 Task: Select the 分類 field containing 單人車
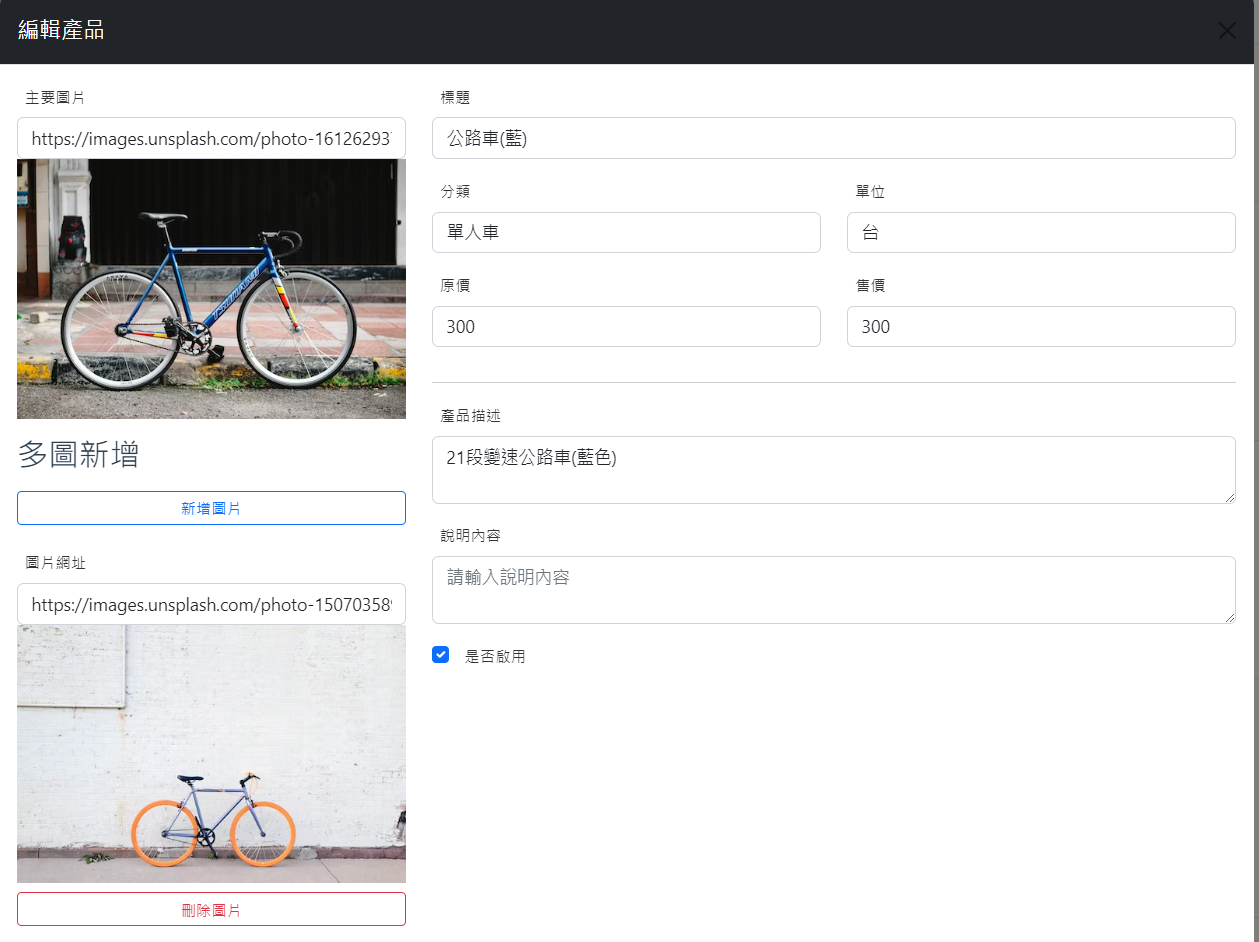point(626,232)
